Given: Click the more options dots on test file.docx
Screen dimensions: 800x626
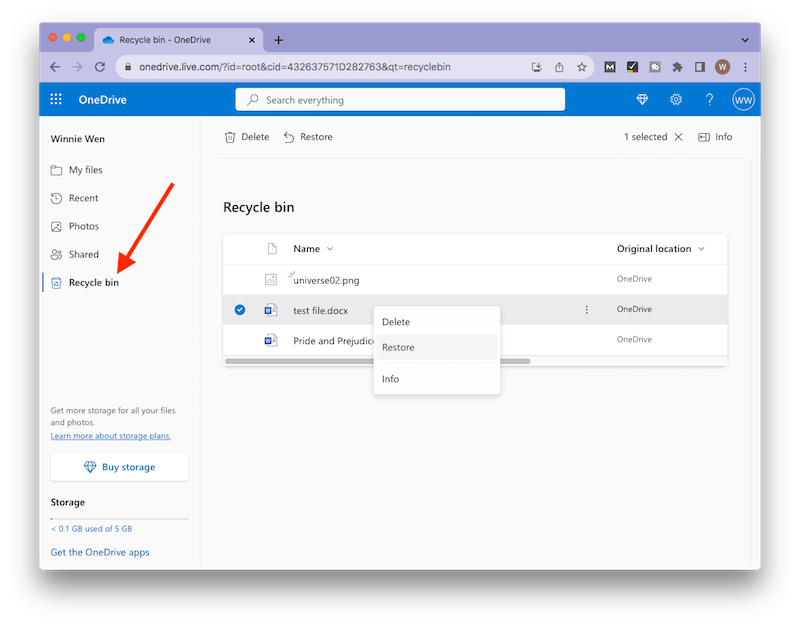Looking at the screenshot, I should [586, 310].
